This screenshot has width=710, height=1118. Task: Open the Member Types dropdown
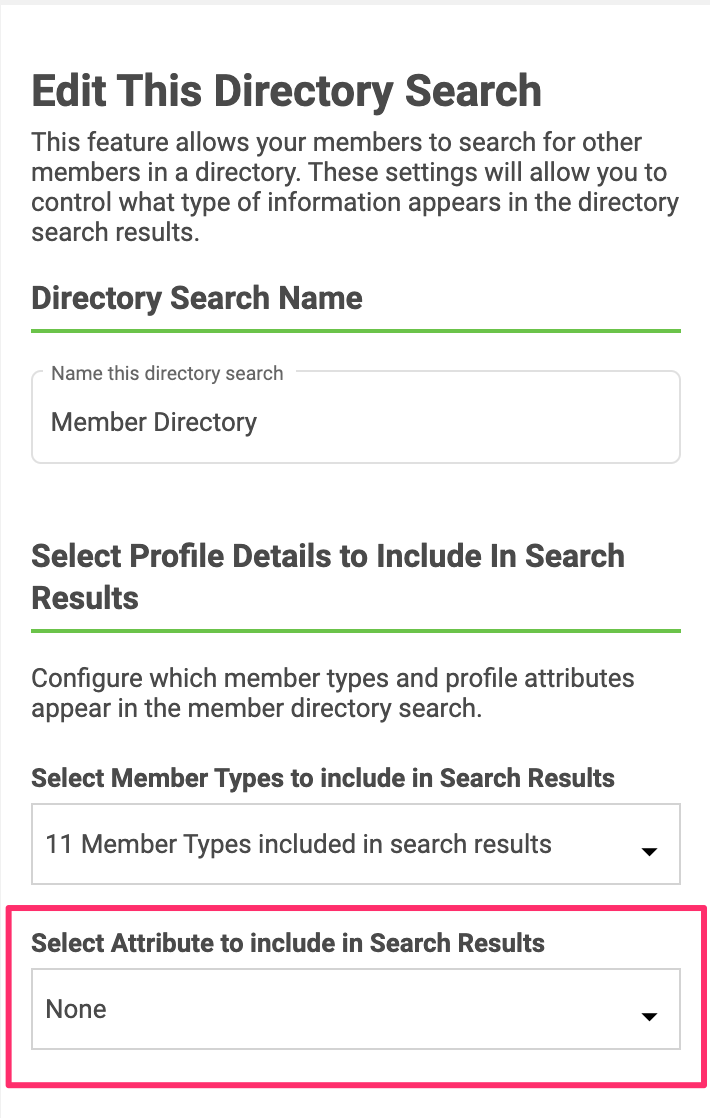(355, 844)
